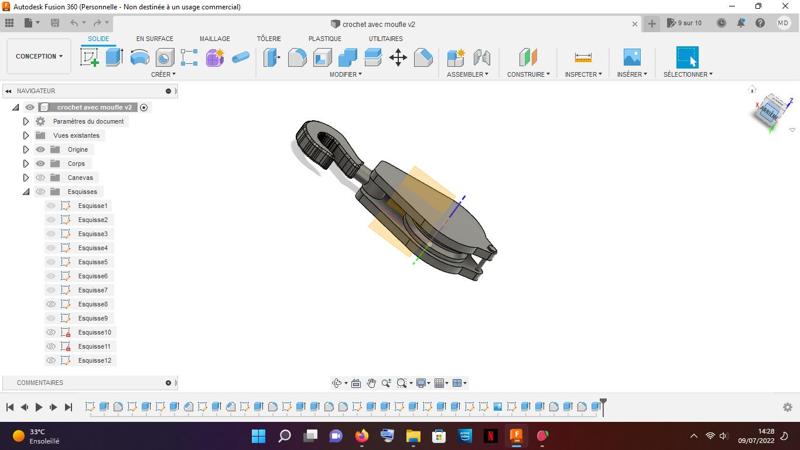The image size is (800, 450).
Task: Click the timeline playhead marker at end
Action: [x=603, y=405]
